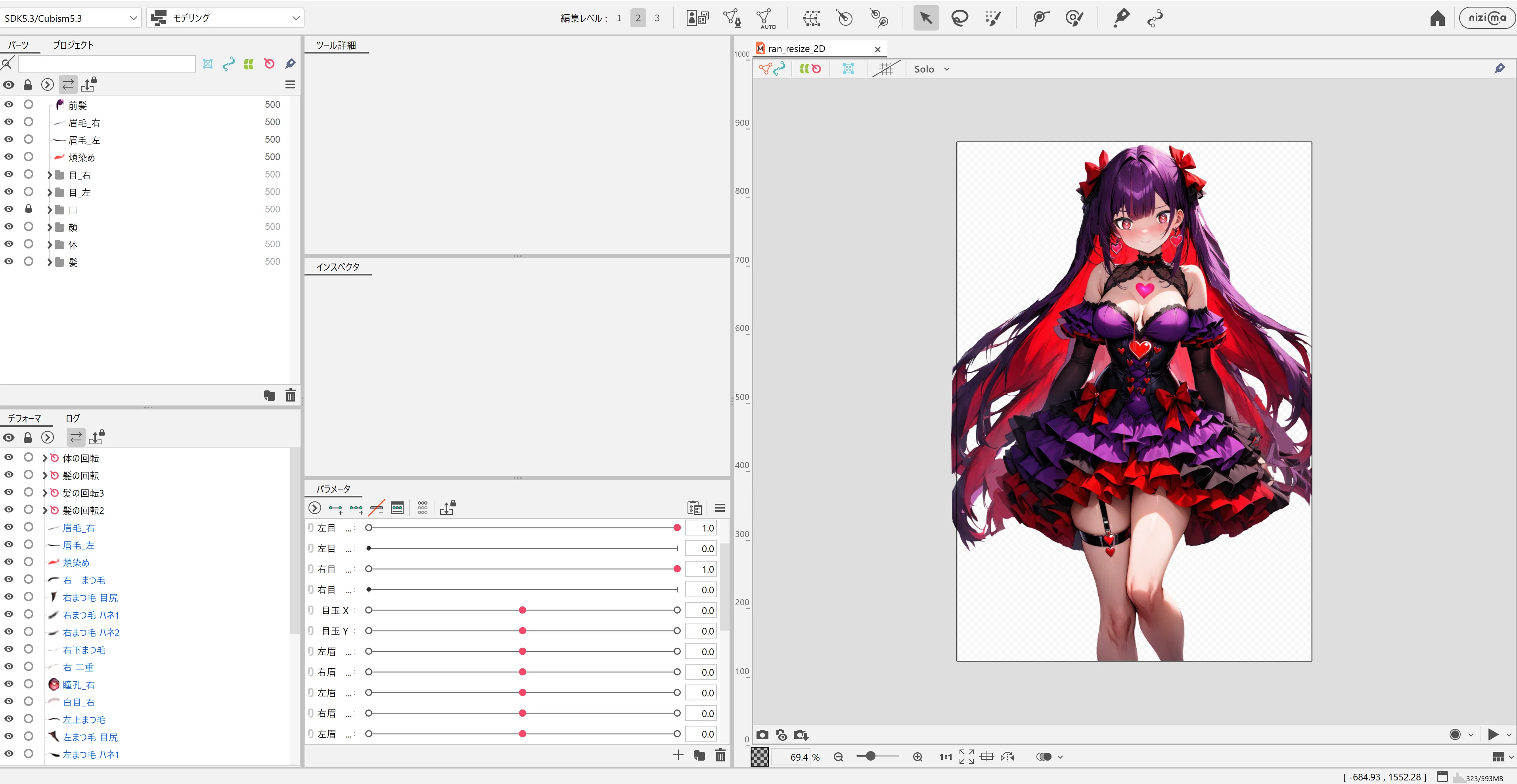
Task: Switch to the プロジェクト tab
Action: [x=73, y=45]
